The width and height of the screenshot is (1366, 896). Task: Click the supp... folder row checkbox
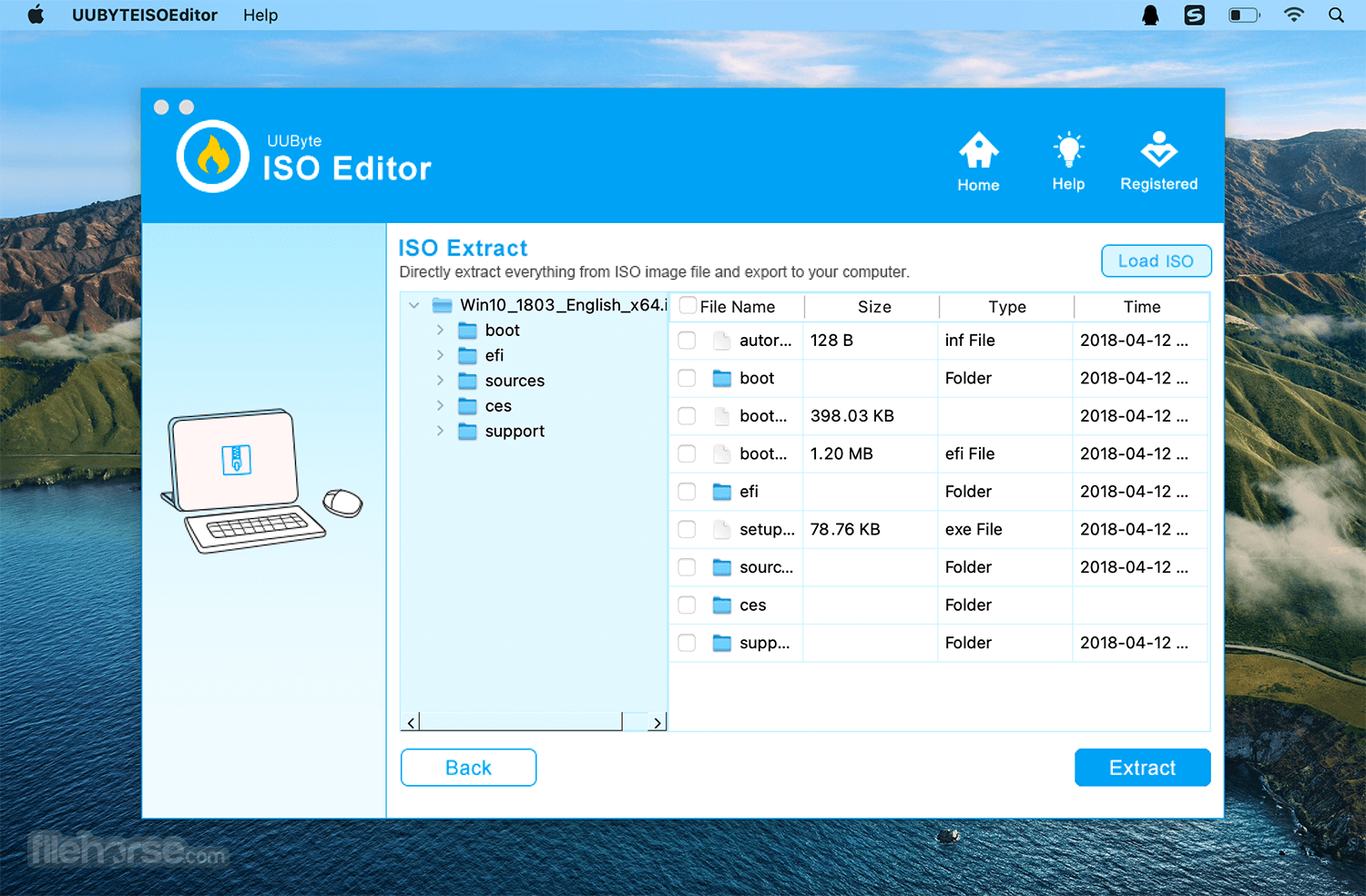[x=687, y=643]
